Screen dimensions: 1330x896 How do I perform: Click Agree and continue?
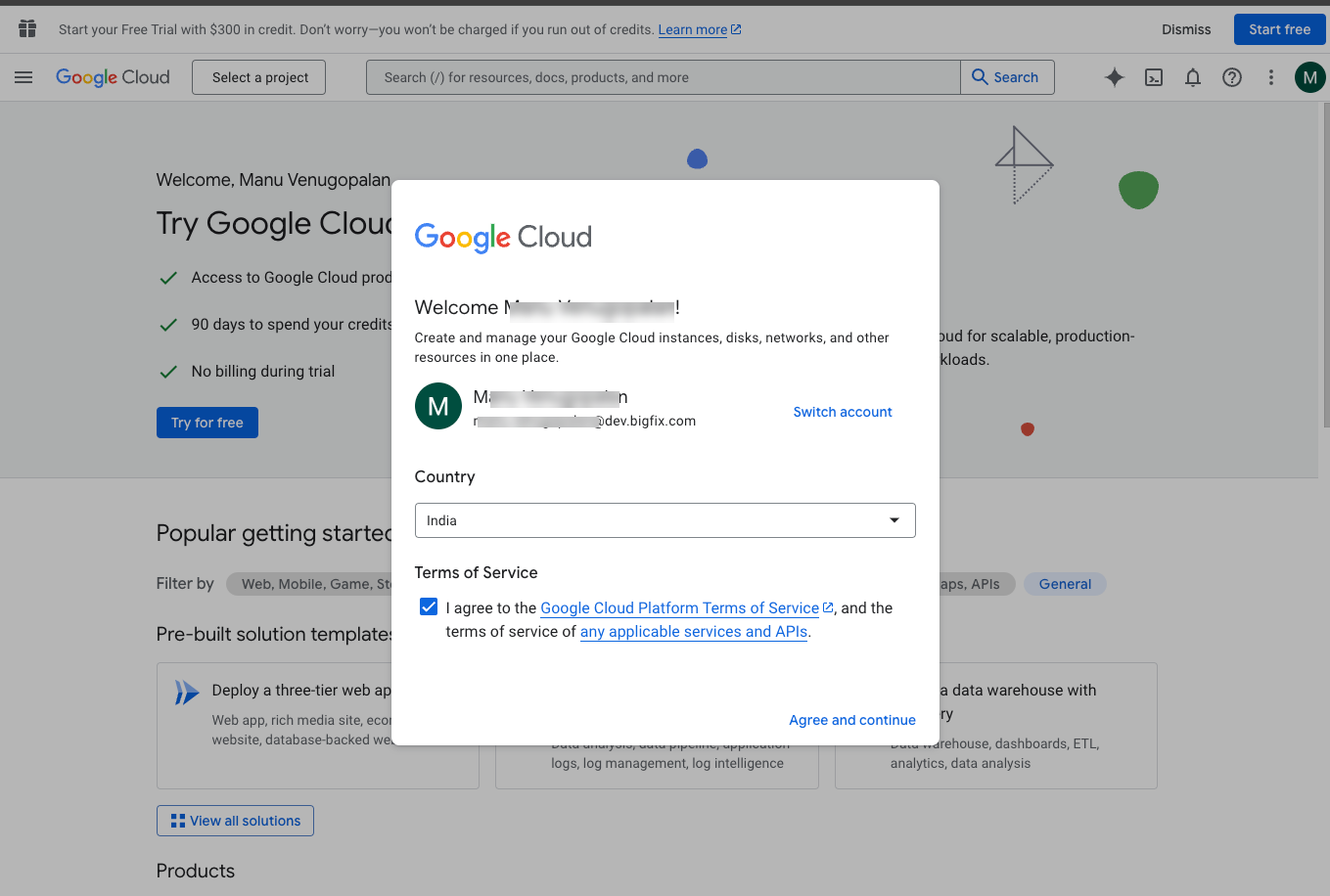851,720
